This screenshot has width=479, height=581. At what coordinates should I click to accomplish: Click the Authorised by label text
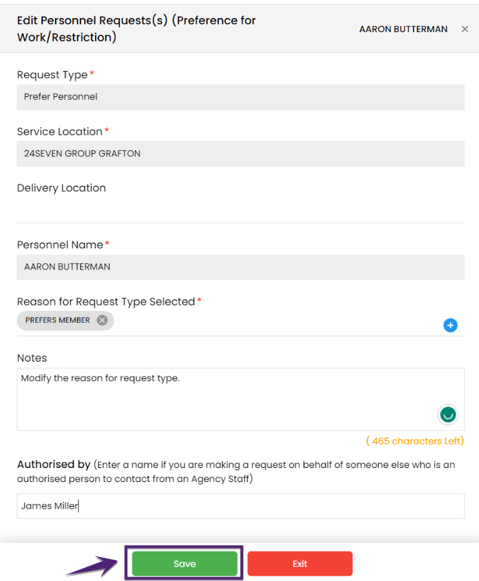(x=54, y=464)
